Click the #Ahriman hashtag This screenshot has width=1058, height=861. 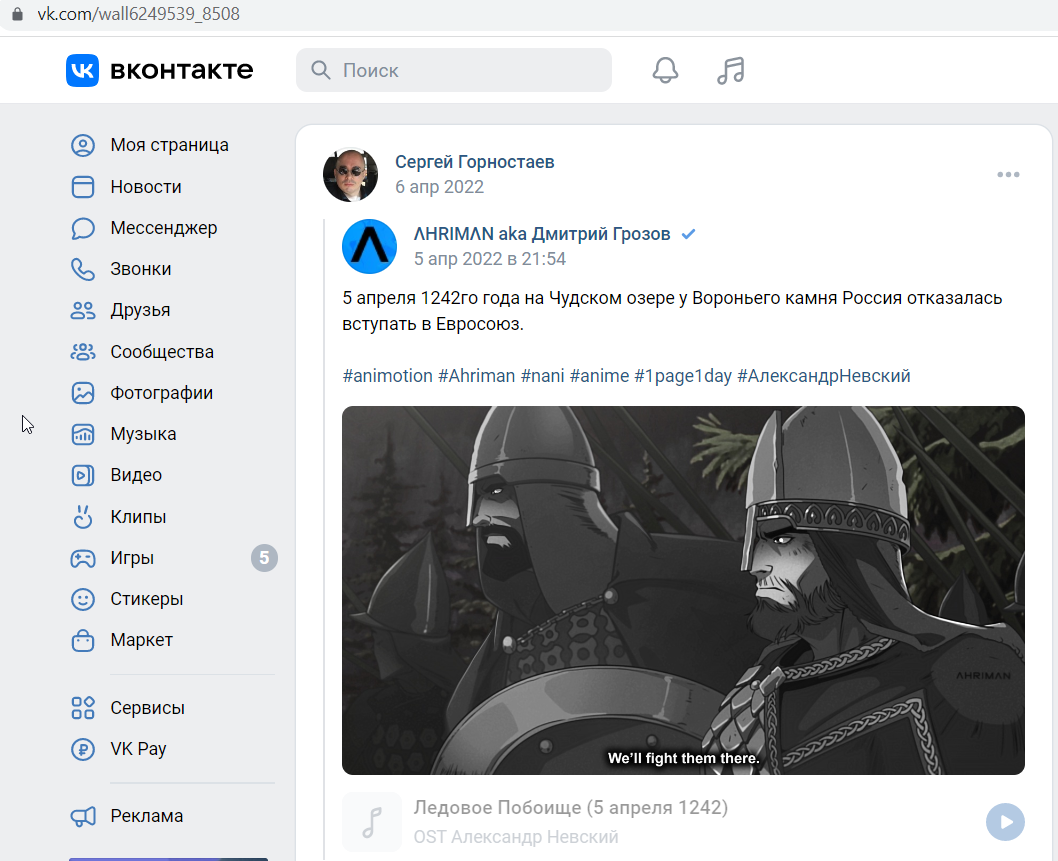coord(476,376)
